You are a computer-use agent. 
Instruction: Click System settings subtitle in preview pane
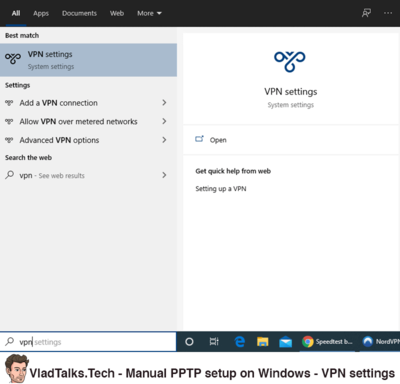click(291, 105)
